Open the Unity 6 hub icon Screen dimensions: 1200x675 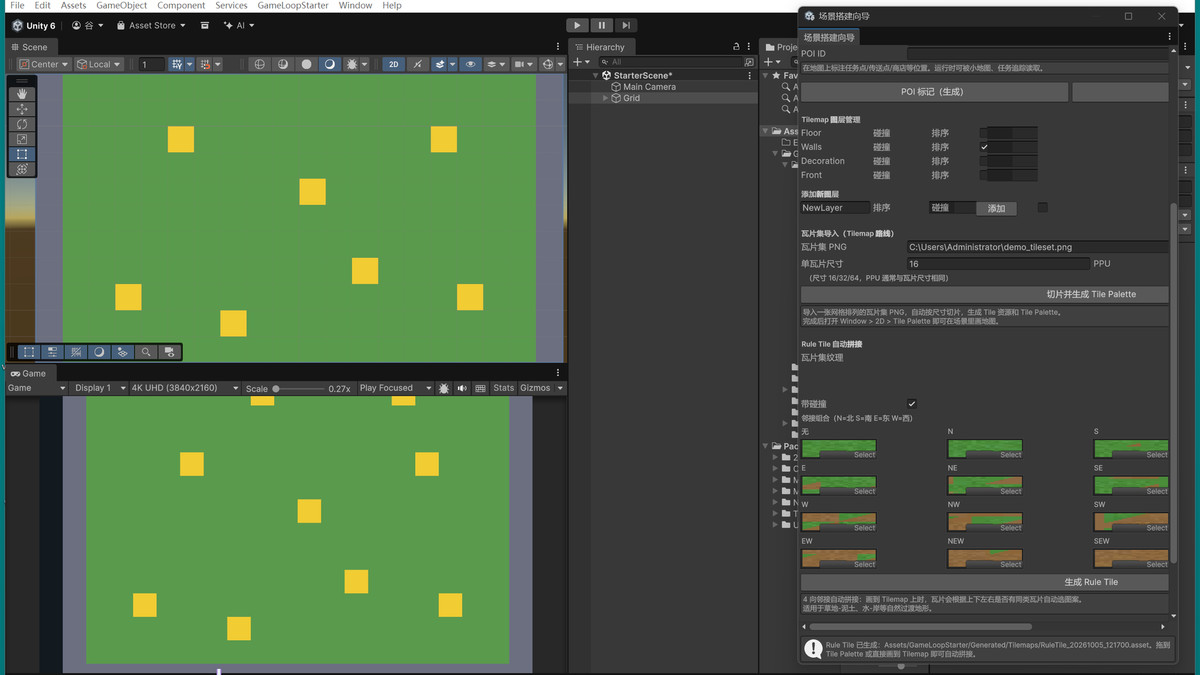18,25
